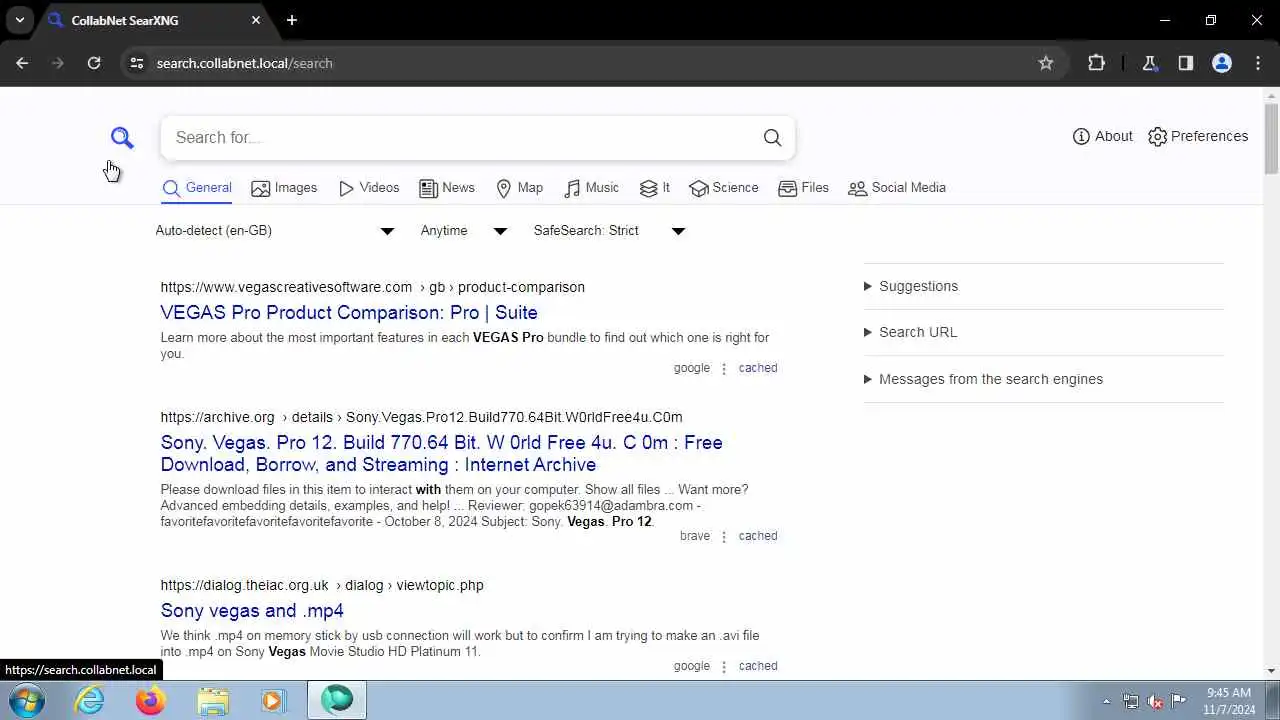Open the Social Media category
This screenshot has height=720, width=1280.
pos(897,188)
